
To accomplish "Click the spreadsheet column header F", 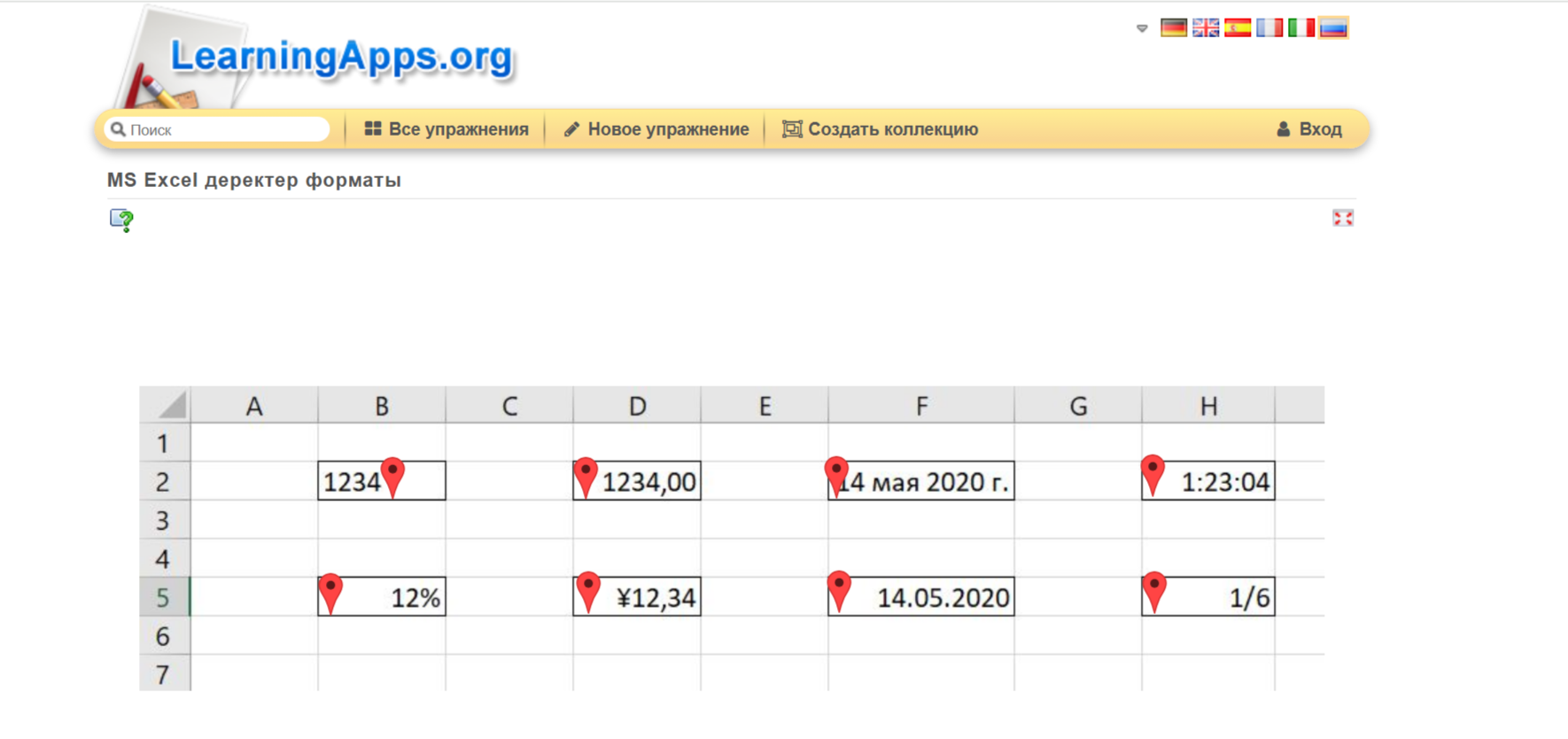I will [x=921, y=406].
